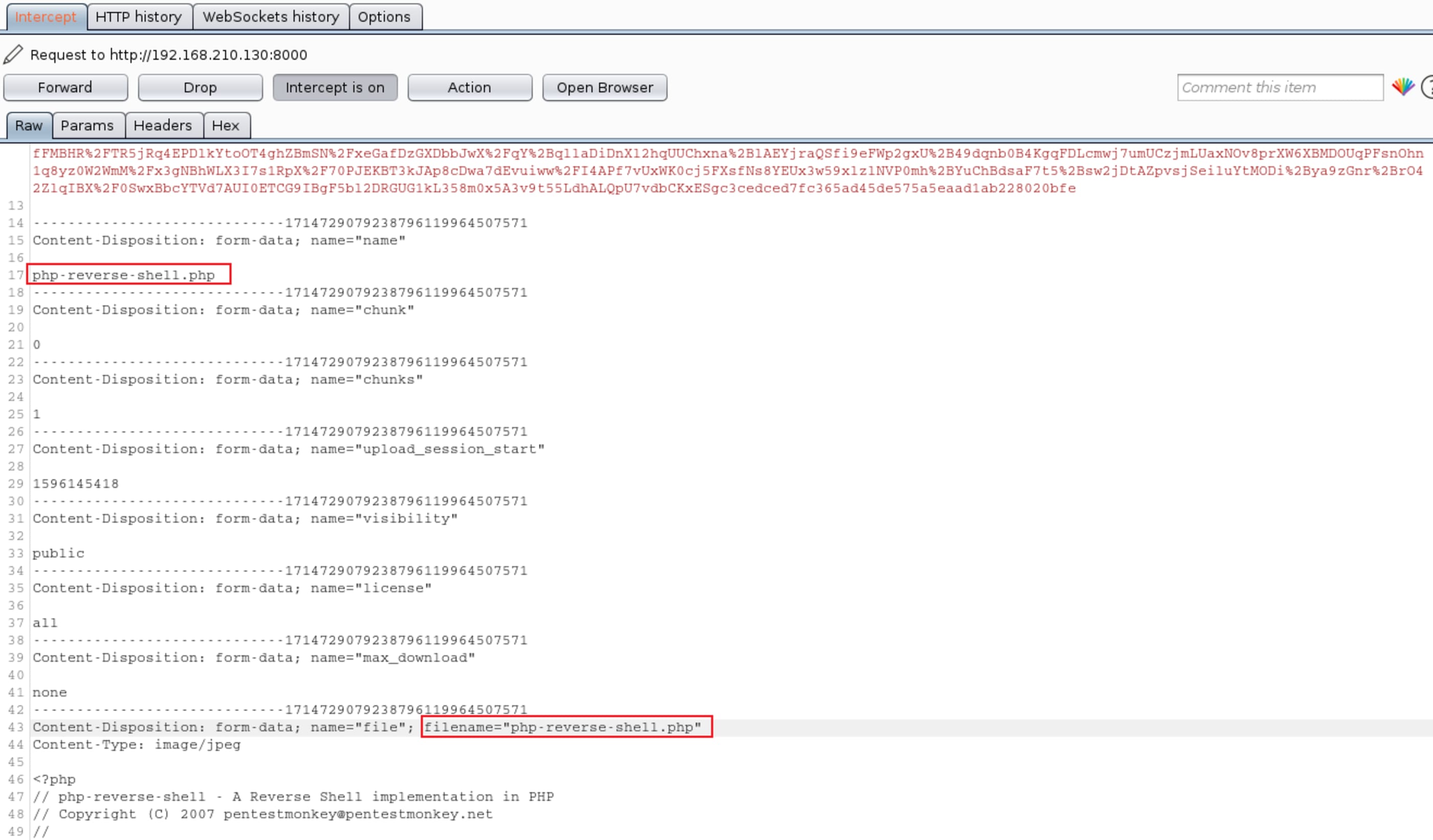Open the highlight color picker icon
The height and width of the screenshot is (840, 1433).
[x=1402, y=87]
